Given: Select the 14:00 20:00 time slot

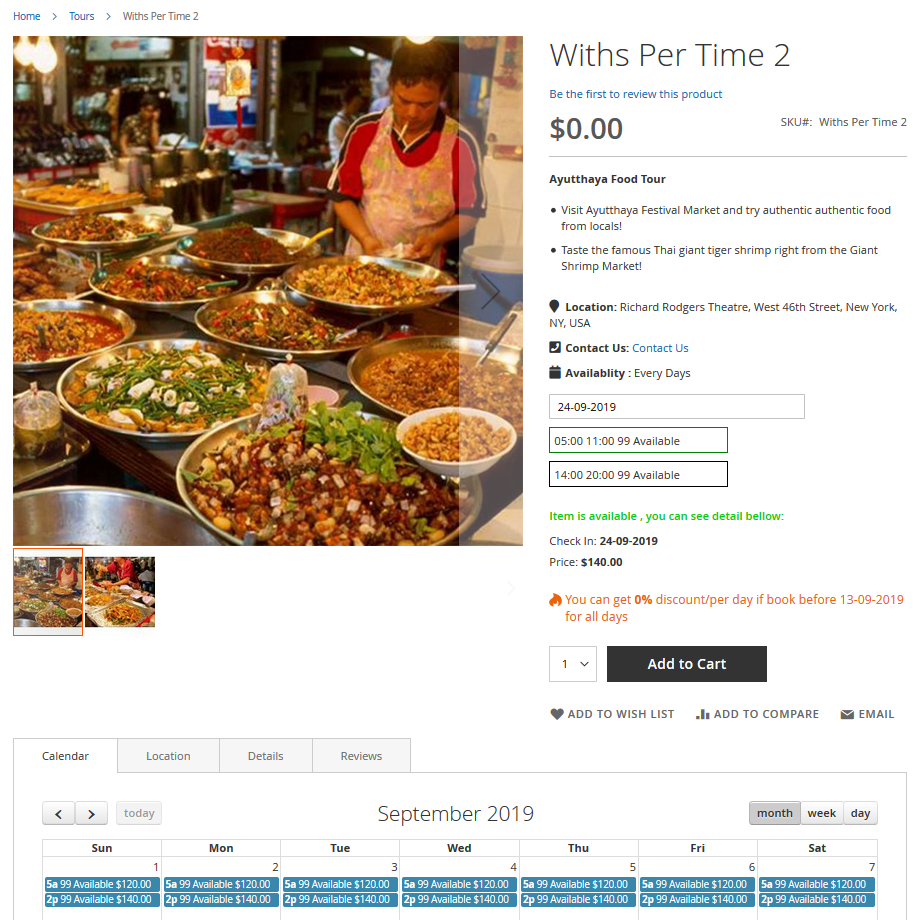Looking at the screenshot, I should click(x=638, y=475).
